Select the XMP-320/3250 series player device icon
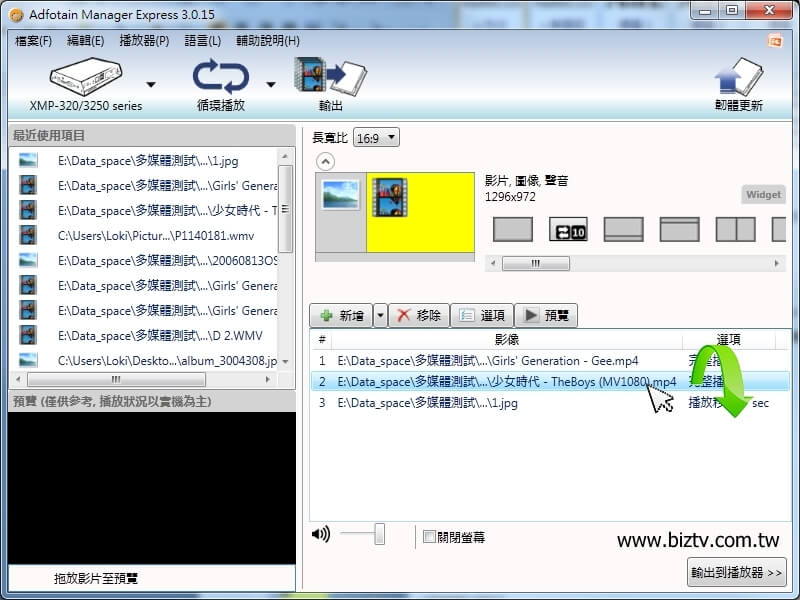The image size is (800, 600). [x=86, y=77]
